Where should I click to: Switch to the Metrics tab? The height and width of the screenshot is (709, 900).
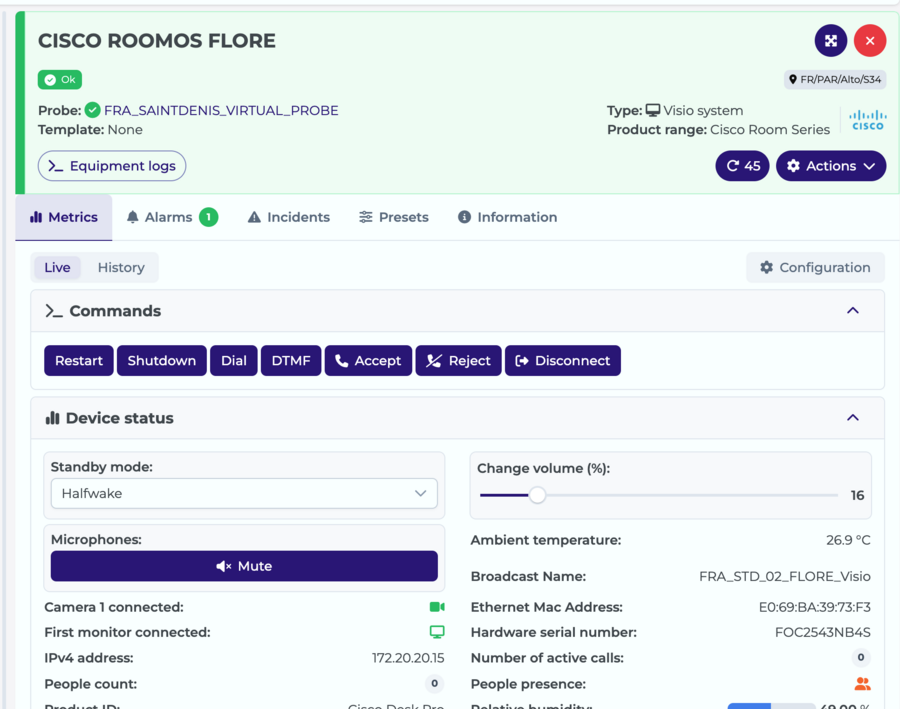tap(64, 217)
